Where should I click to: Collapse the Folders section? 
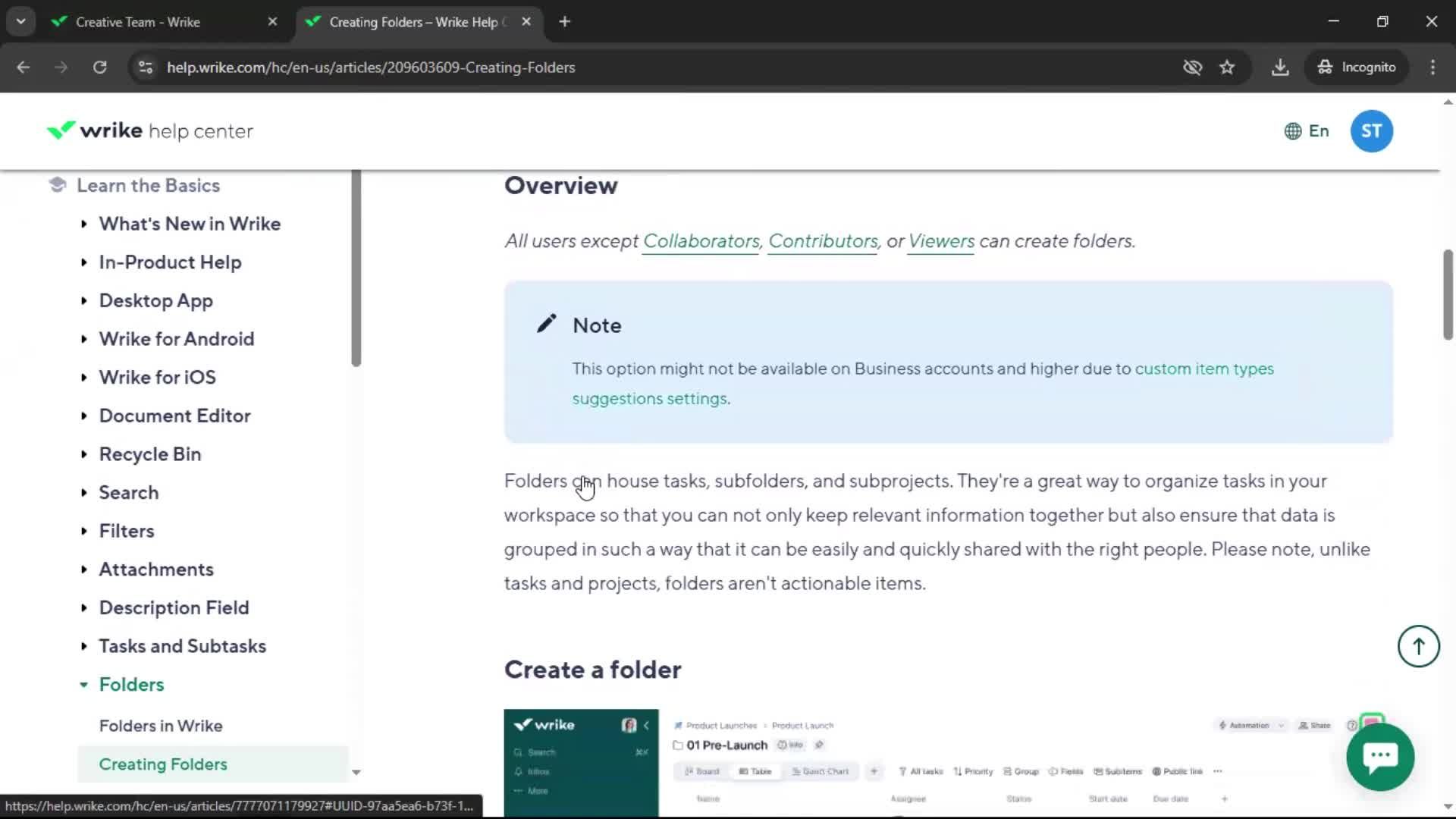(x=130, y=685)
